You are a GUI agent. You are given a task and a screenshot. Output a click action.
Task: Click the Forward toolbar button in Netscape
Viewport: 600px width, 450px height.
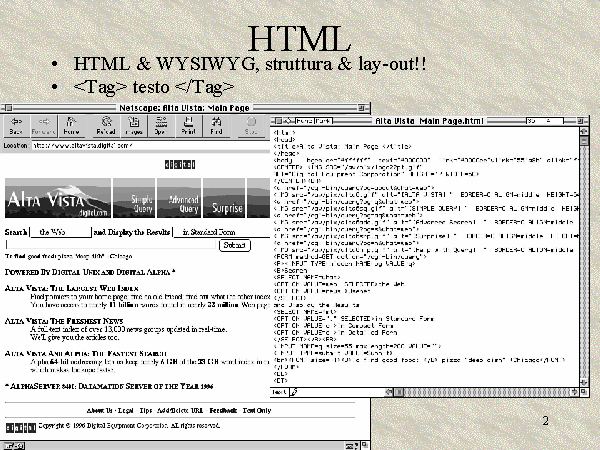click(44, 126)
